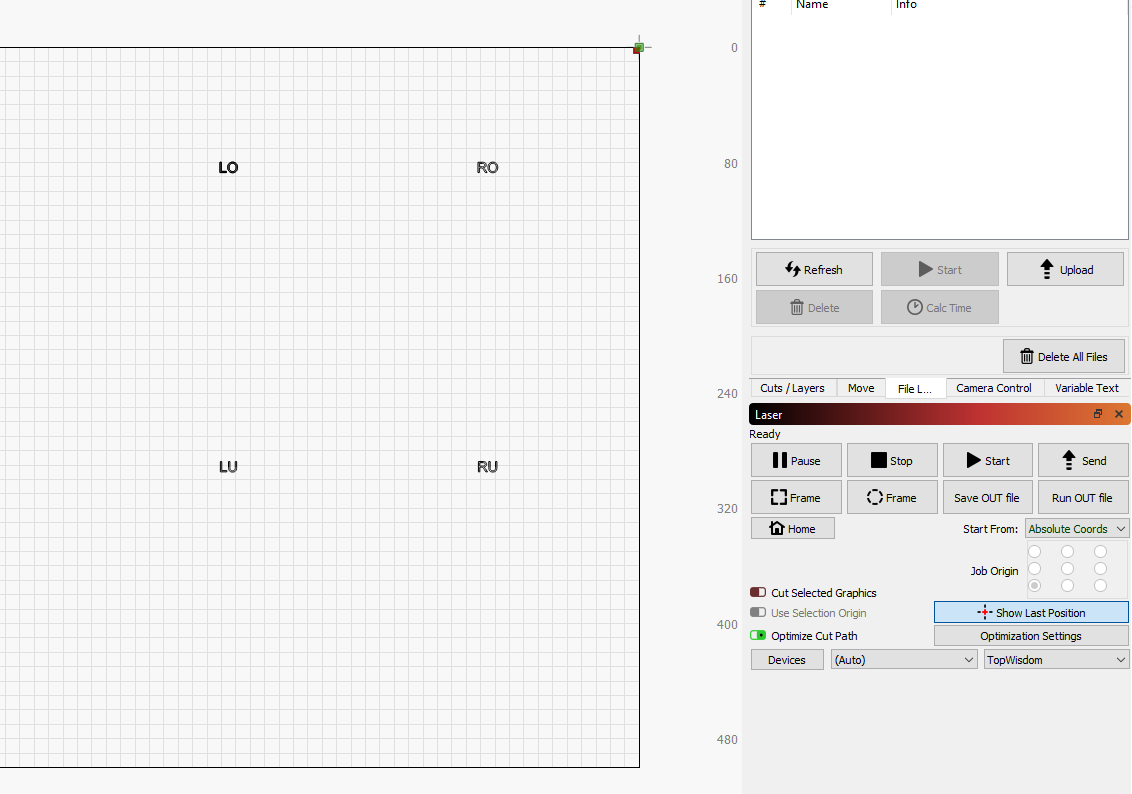Select the LO text on canvas
Image resolution: width=1132 pixels, height=794 pixels.
pyautogui.click(x=228, y=167)
